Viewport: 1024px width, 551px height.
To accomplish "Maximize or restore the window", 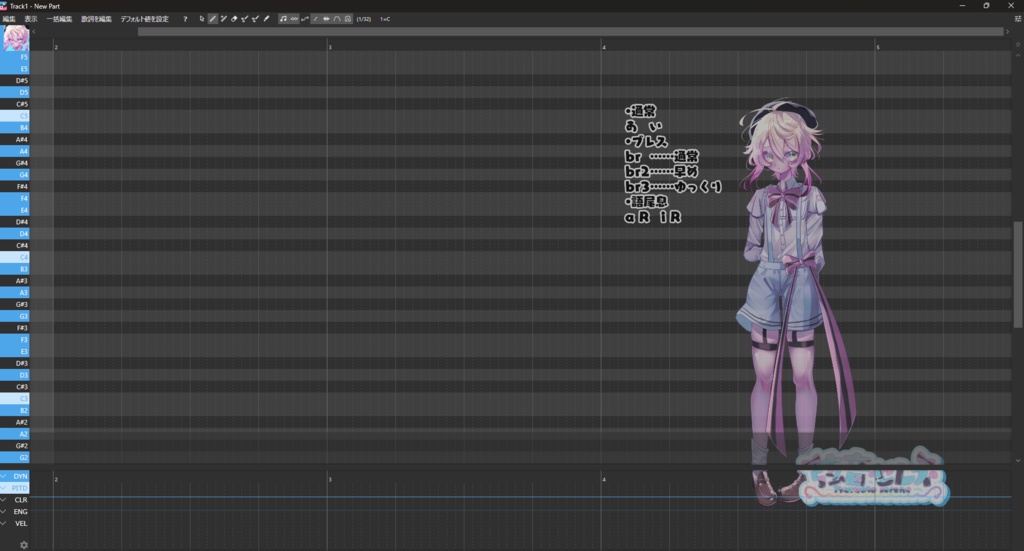I will (x=986, y=5).
